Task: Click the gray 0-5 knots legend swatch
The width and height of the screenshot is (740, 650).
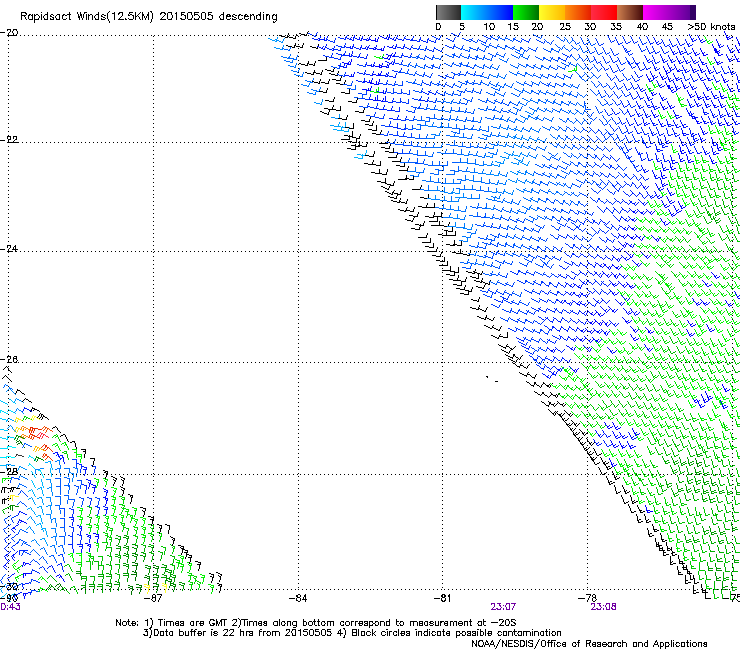Action: 448,12
